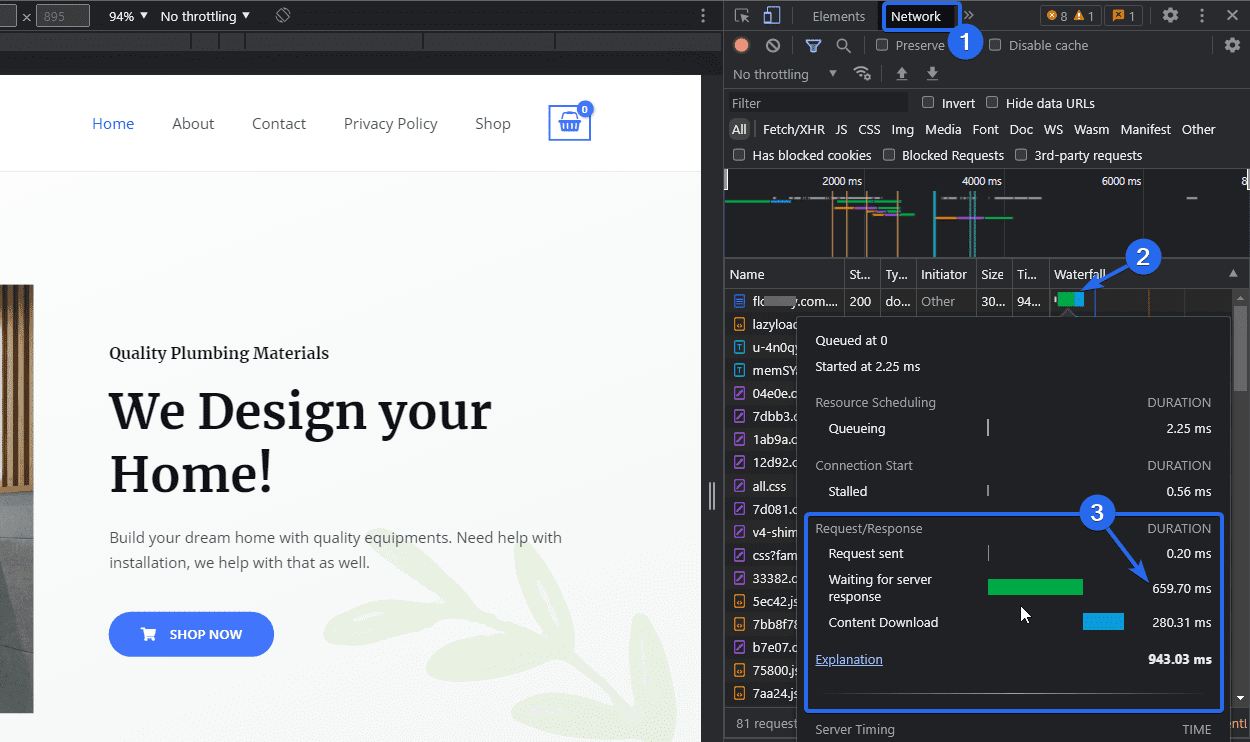Check Blocked Requests

[x=889, y=155]
